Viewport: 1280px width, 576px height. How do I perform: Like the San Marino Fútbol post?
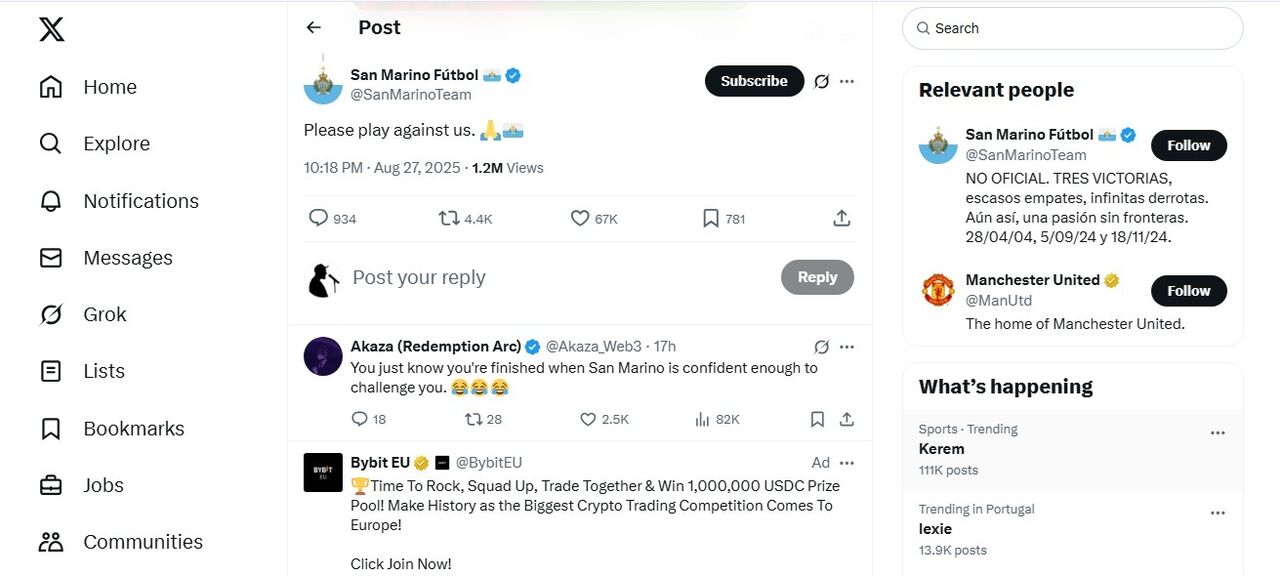580,218
